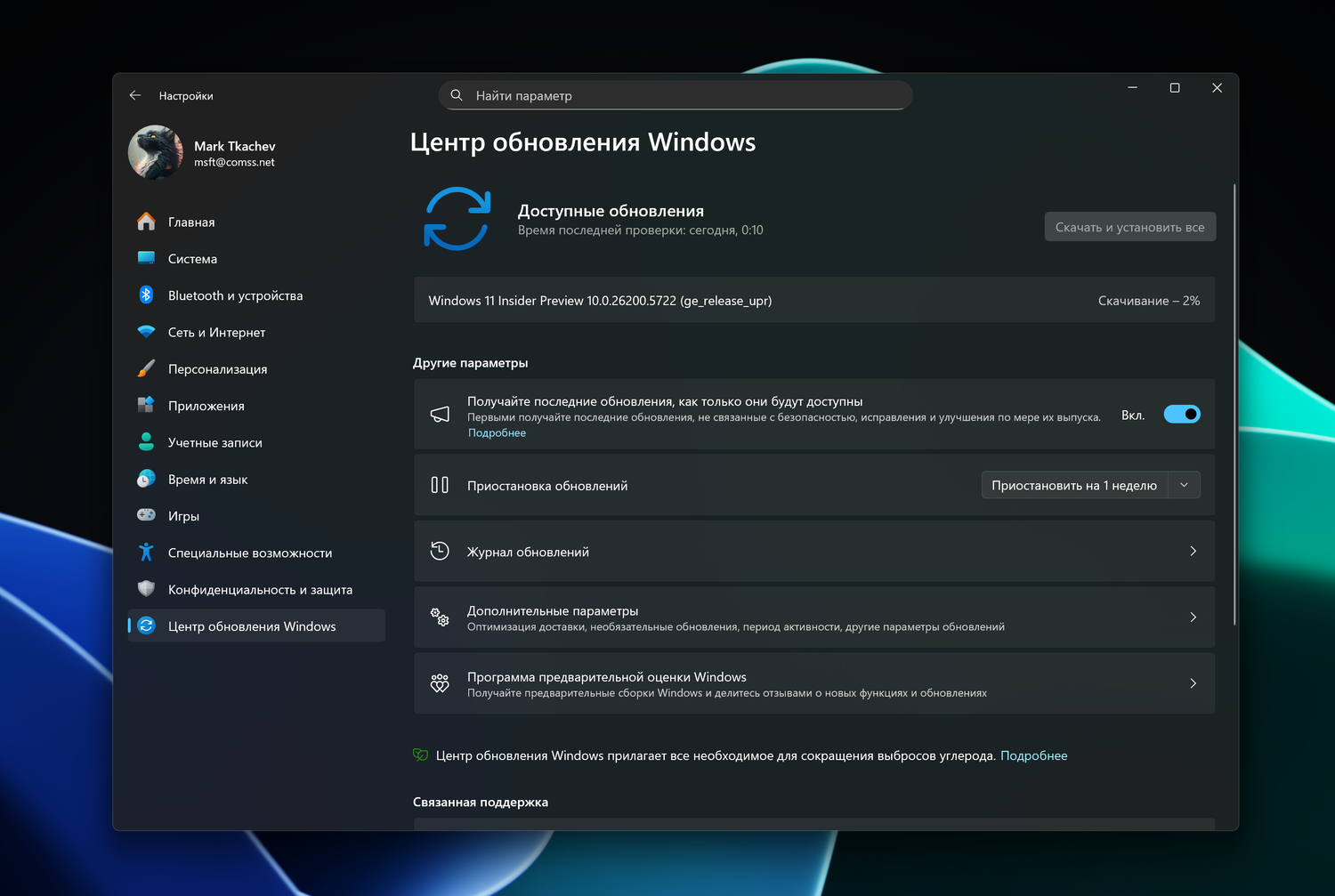Click the Специальные возможности accessibility icon

point(147,553)
